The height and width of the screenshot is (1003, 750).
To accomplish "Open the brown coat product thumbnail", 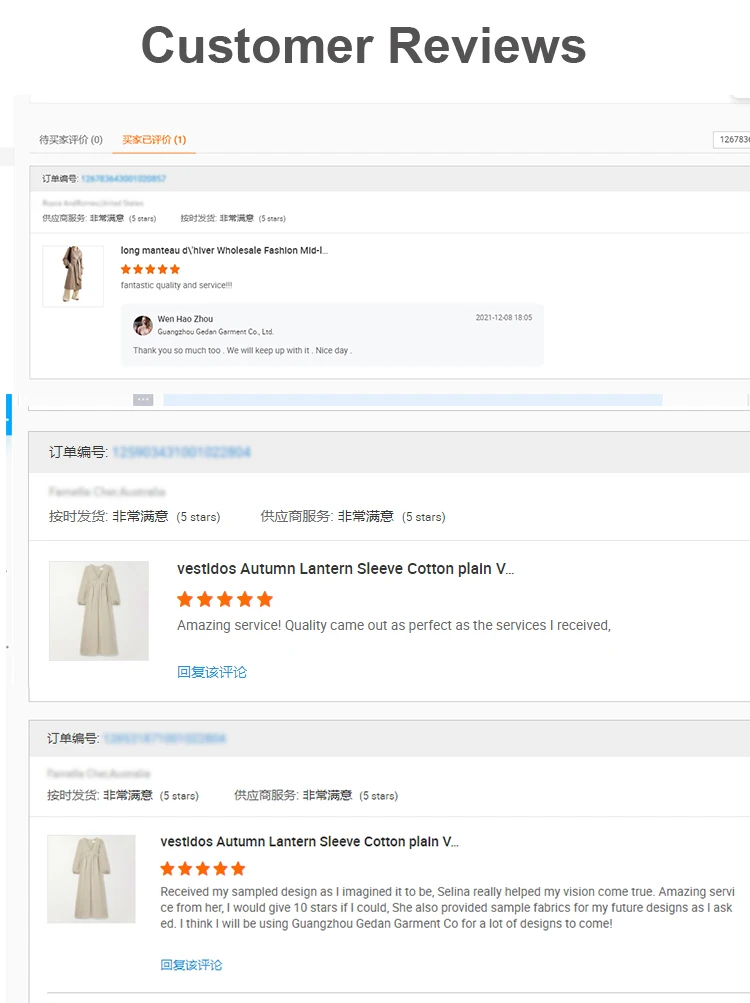I will click(x=73, y=276).
